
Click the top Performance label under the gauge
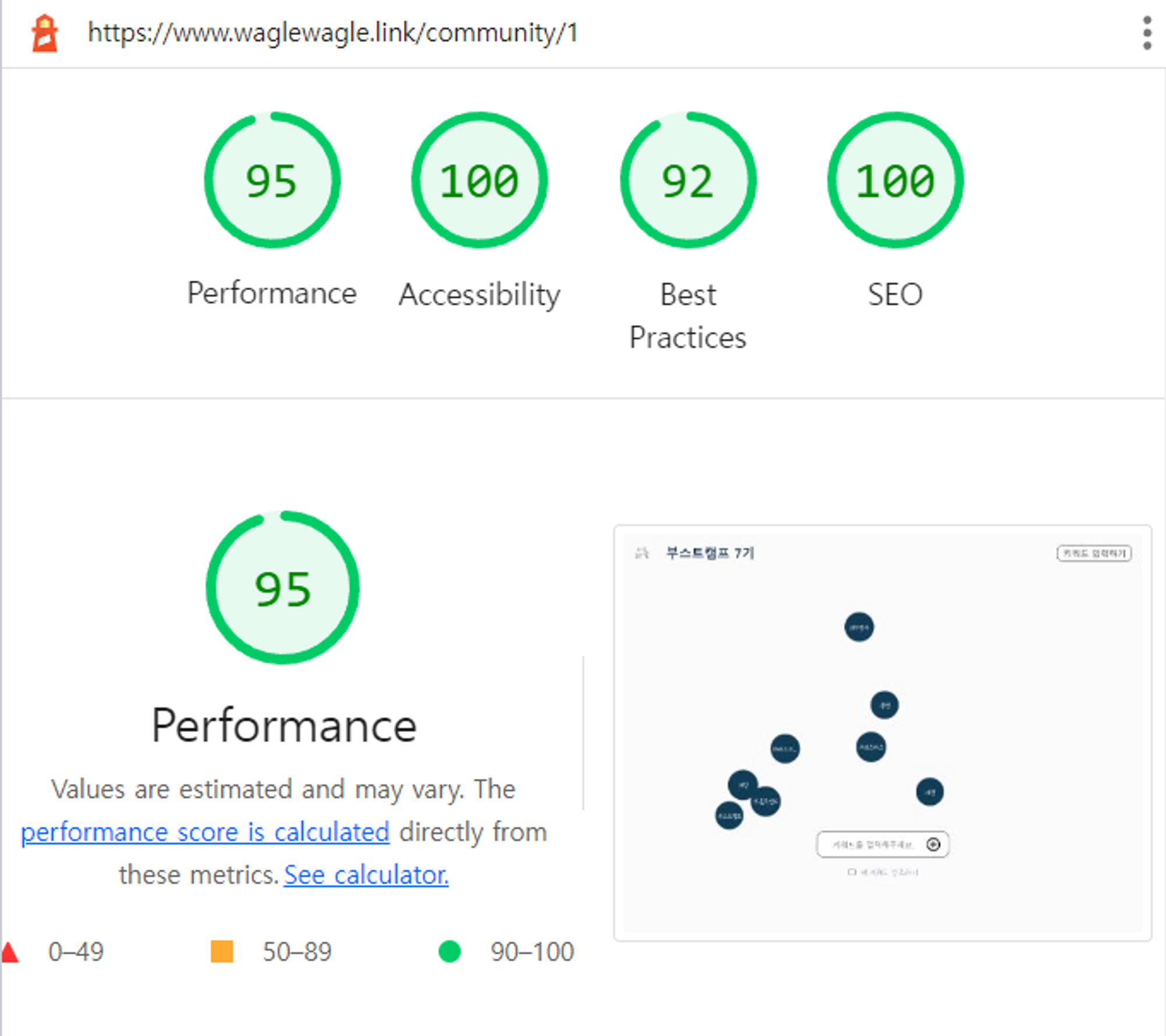272,293
